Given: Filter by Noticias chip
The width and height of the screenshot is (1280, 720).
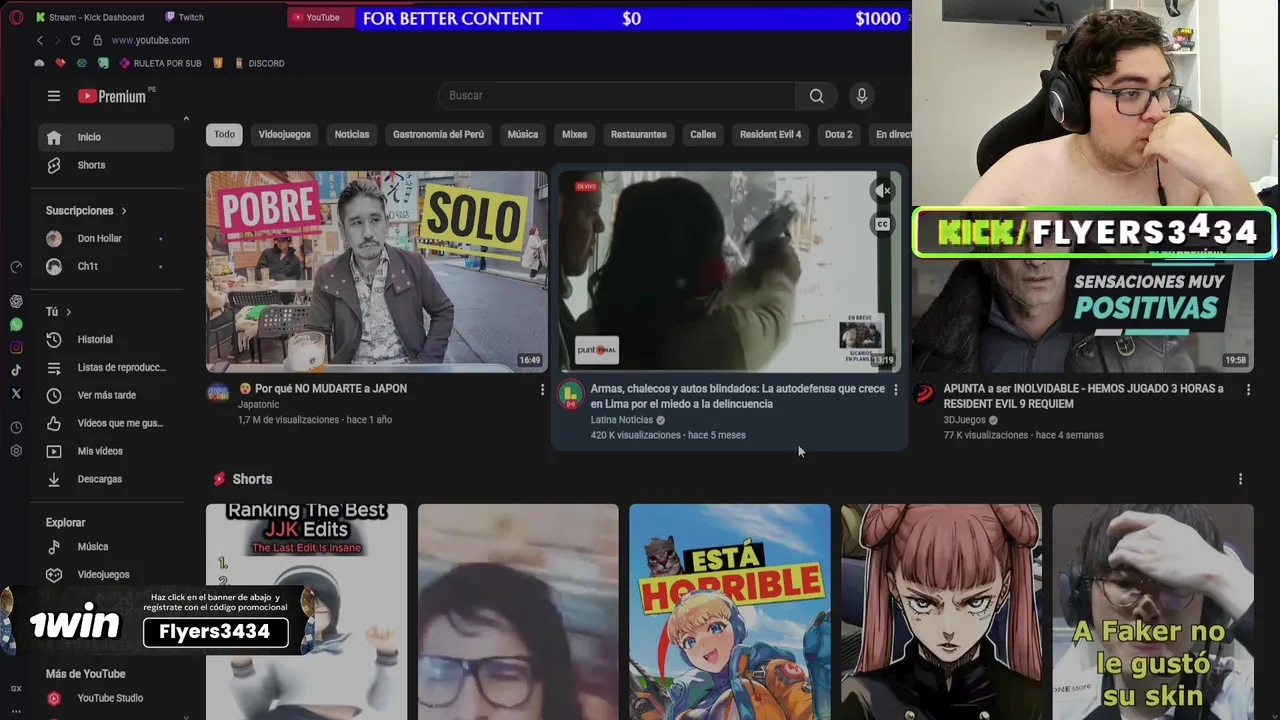Looking at the screenshot, I should pos(352,134).
